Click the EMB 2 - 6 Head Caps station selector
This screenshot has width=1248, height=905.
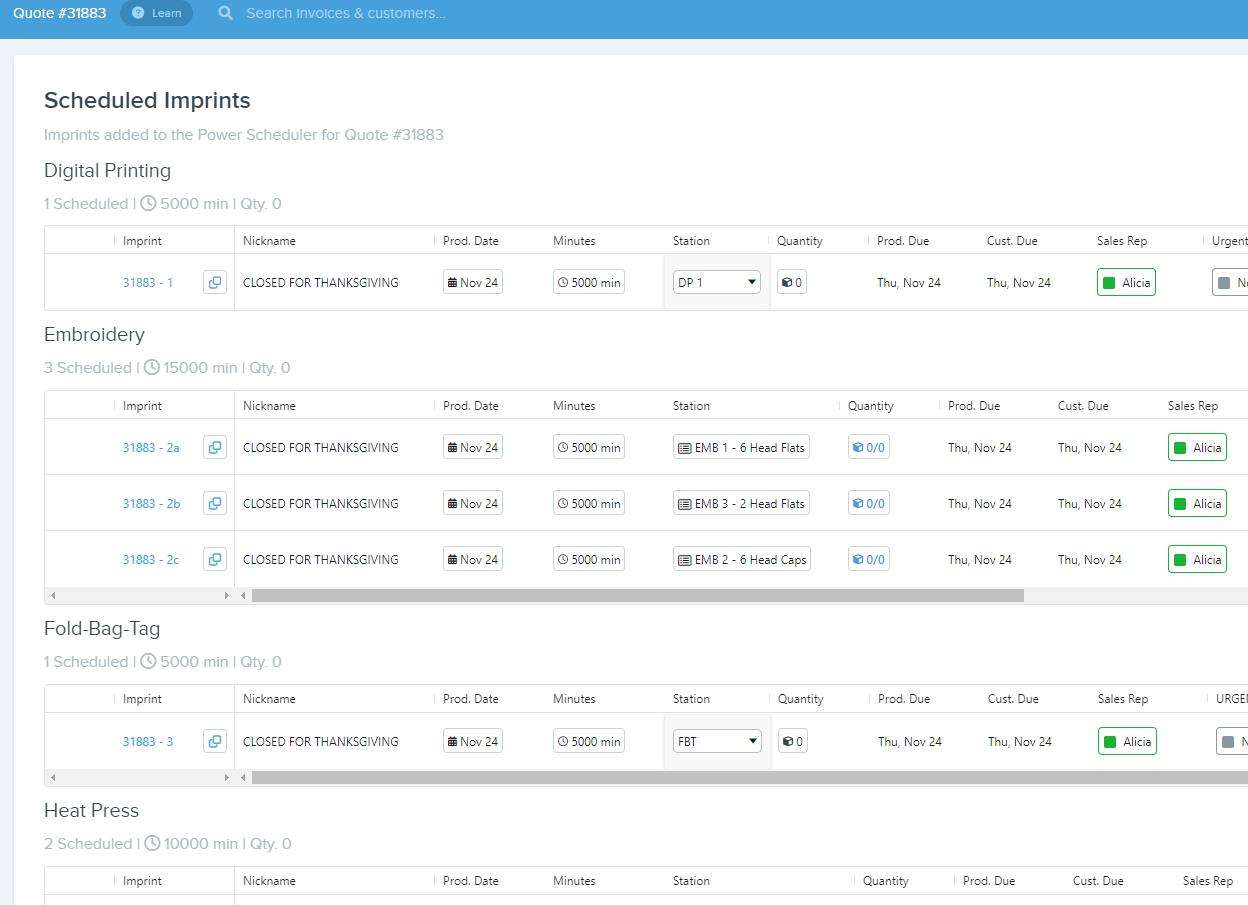pos(742,559)
